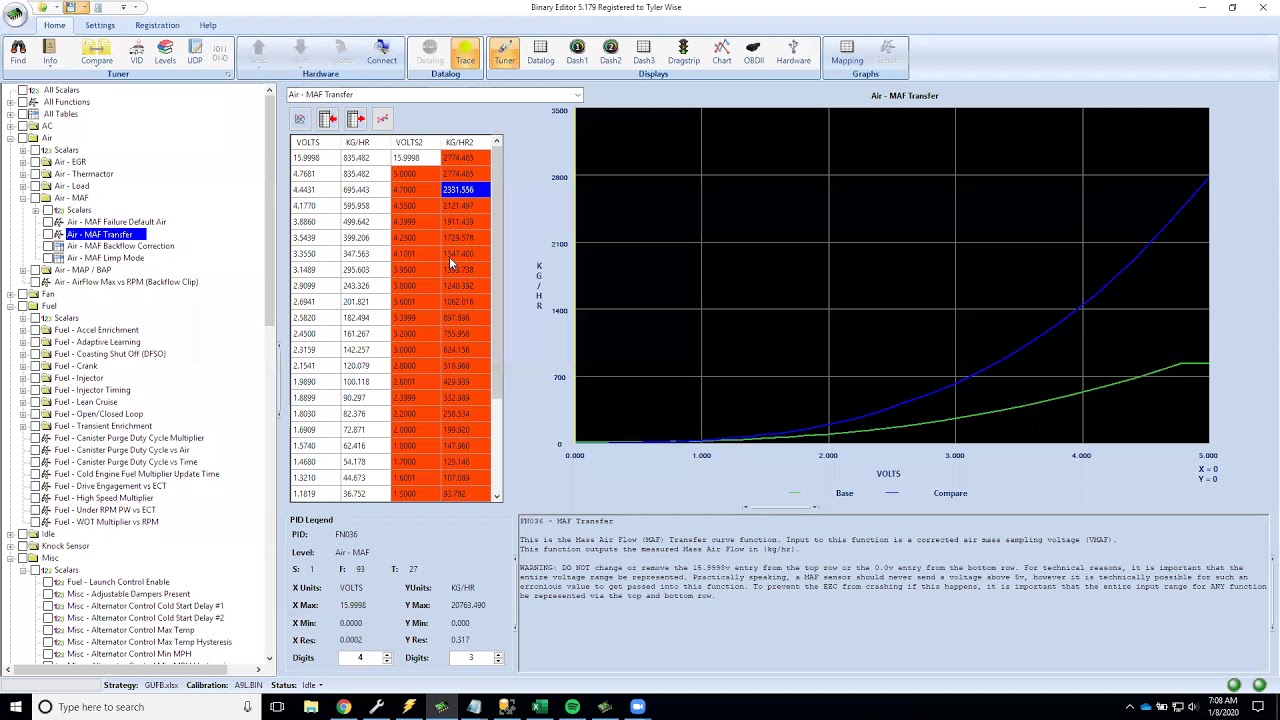Check the All Functions checkbox
Image resolution: width=1280 pixels, height=720 pixels.
pos(22,102)
